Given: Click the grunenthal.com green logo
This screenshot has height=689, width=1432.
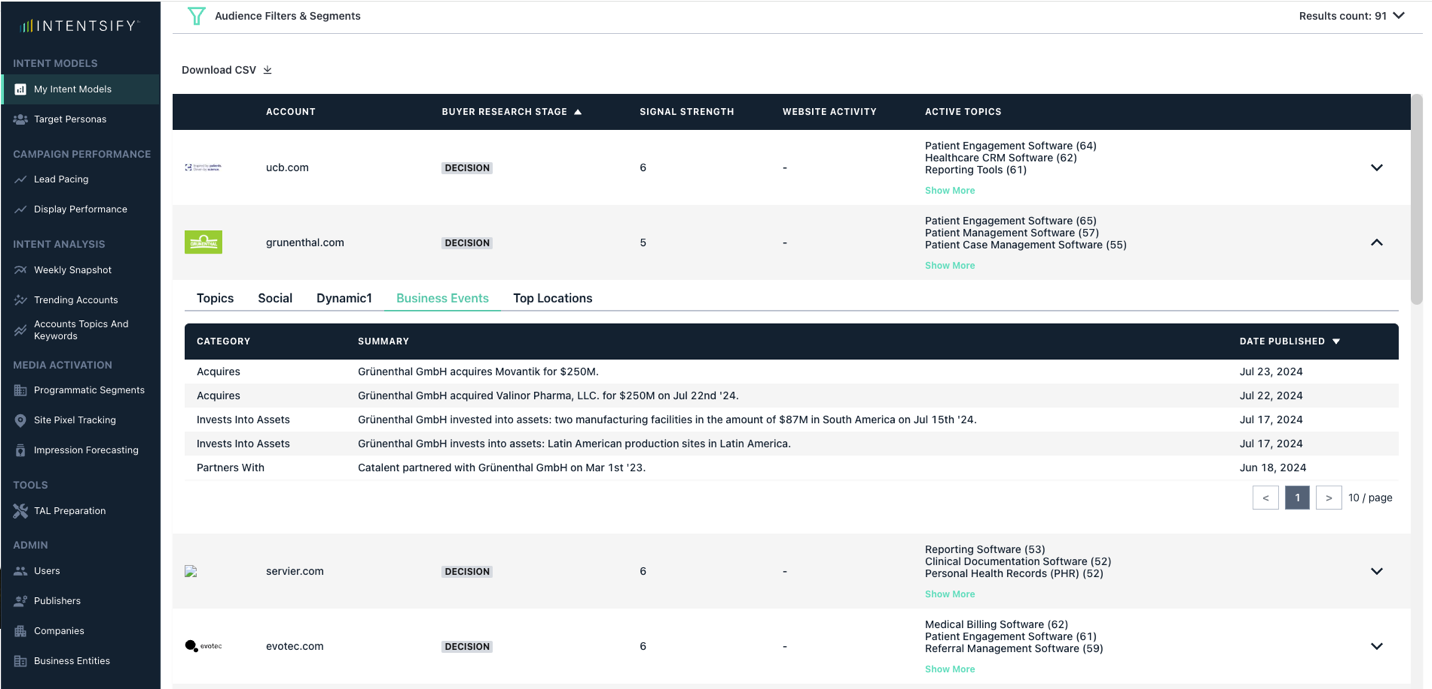Looking at the screenshot, I should 203,242.
